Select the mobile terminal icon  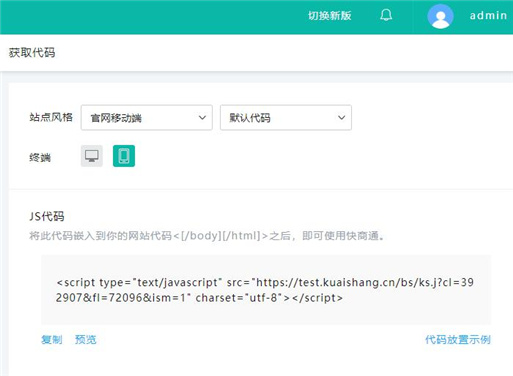click(x=124, y=156)
